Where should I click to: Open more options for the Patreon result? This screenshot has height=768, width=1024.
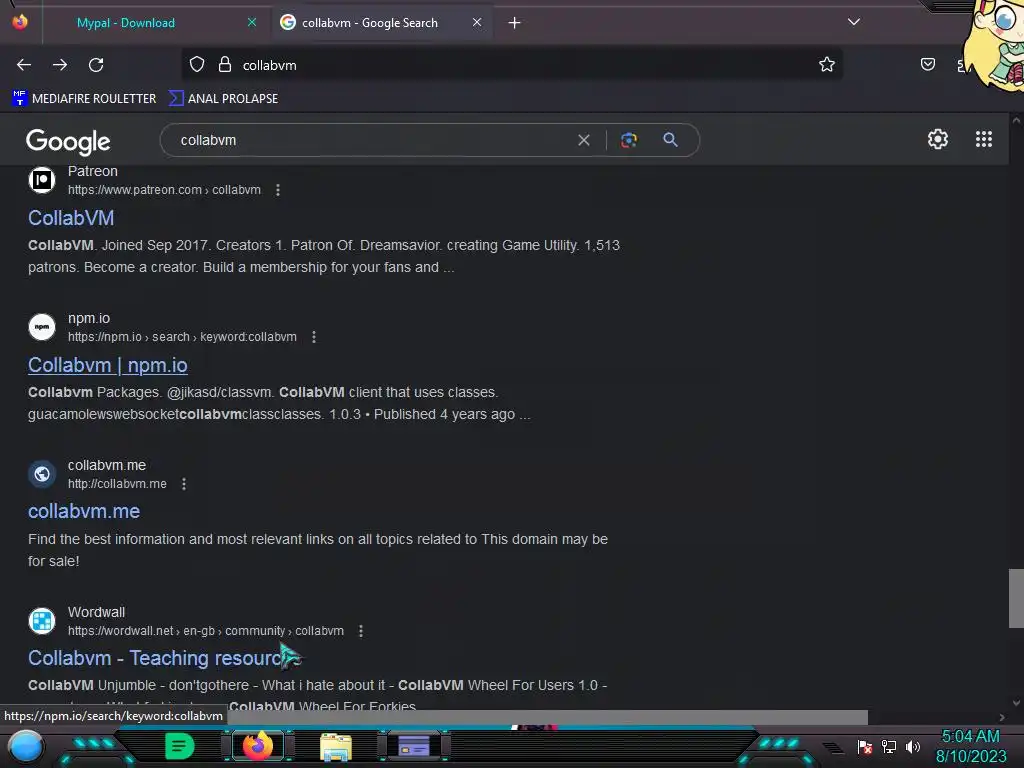coord(278,190)
